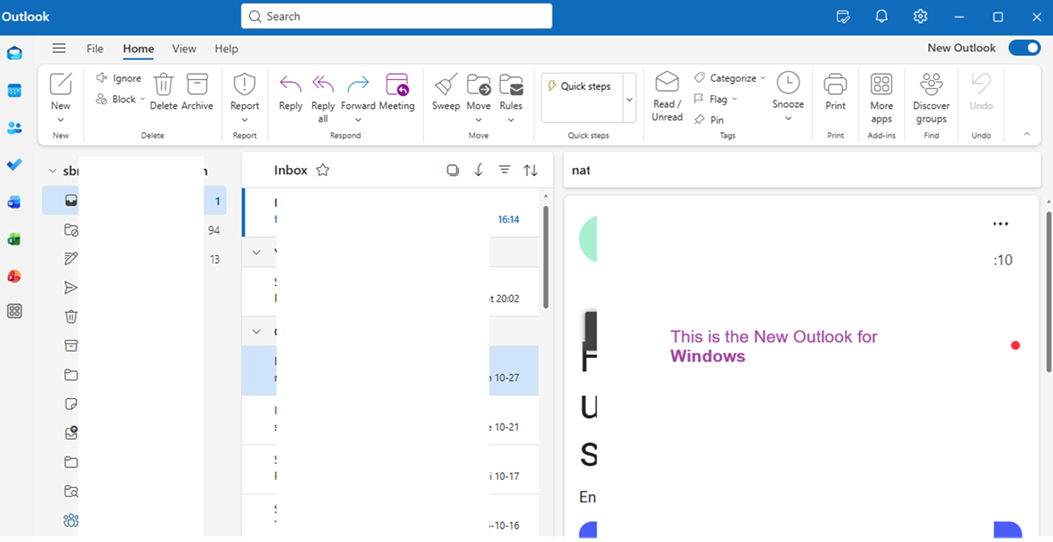Open the File menu
This screenshot has height=542, width=1053.
pyautogui.click(x=95, y=48)
